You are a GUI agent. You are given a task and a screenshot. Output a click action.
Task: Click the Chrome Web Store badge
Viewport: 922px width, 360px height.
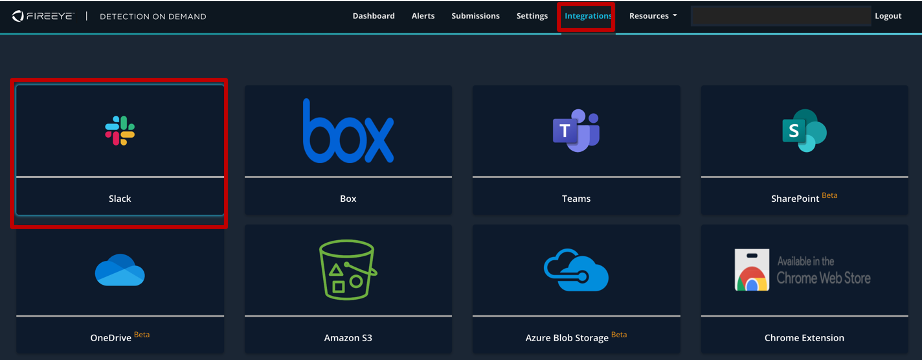pos(803,270)
